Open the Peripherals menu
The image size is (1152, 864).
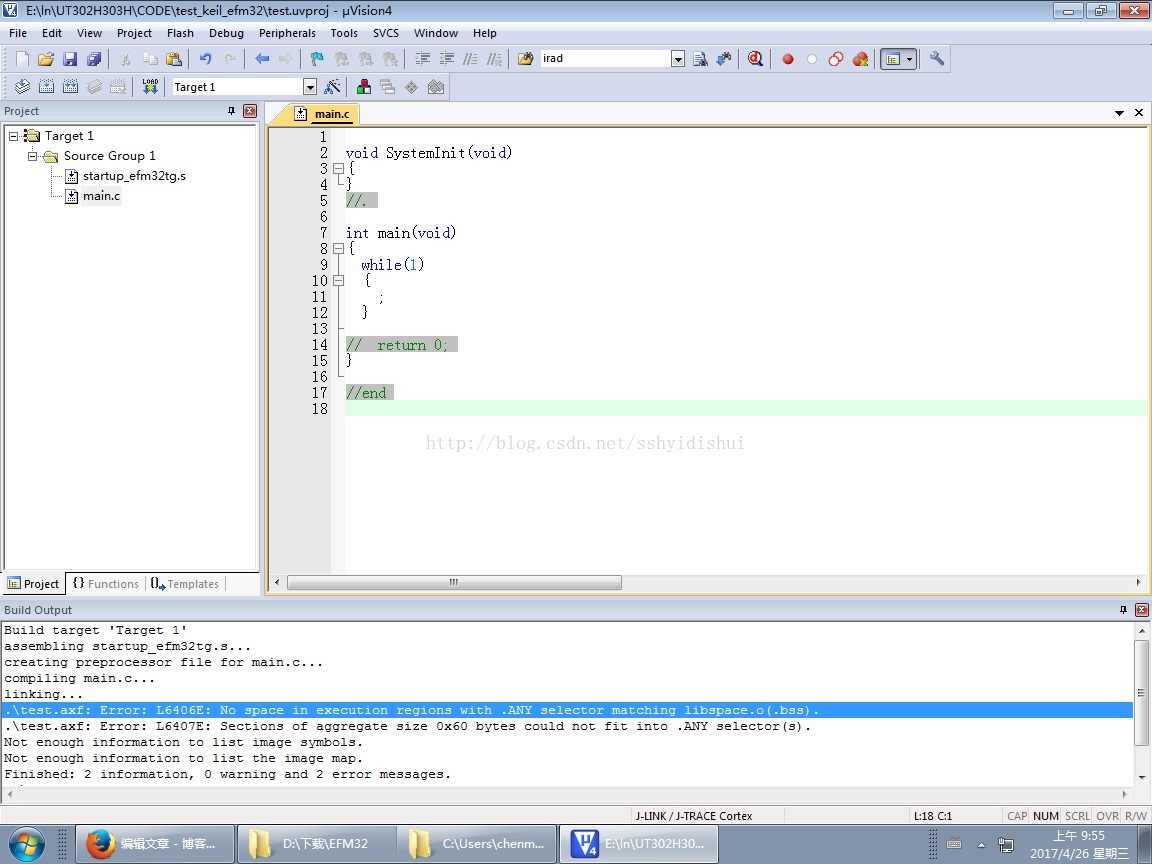click(x=287, y=33)
